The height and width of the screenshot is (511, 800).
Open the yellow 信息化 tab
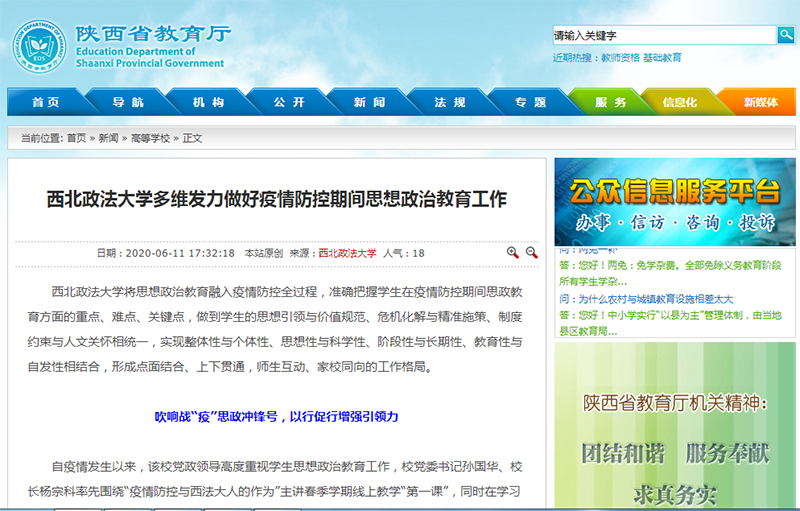coord(680,102)
